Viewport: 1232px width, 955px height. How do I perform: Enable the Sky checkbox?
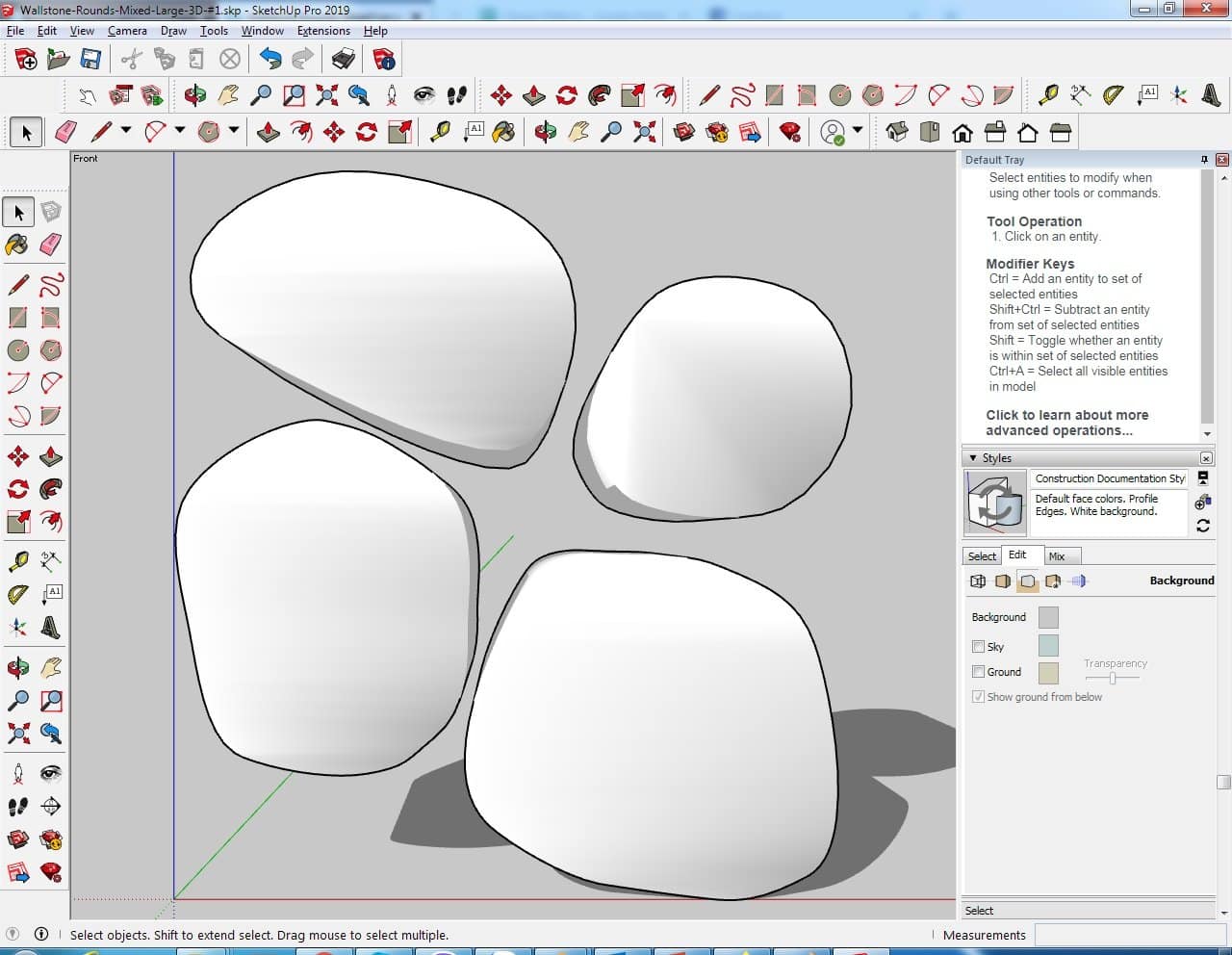(x=978, y=647)
